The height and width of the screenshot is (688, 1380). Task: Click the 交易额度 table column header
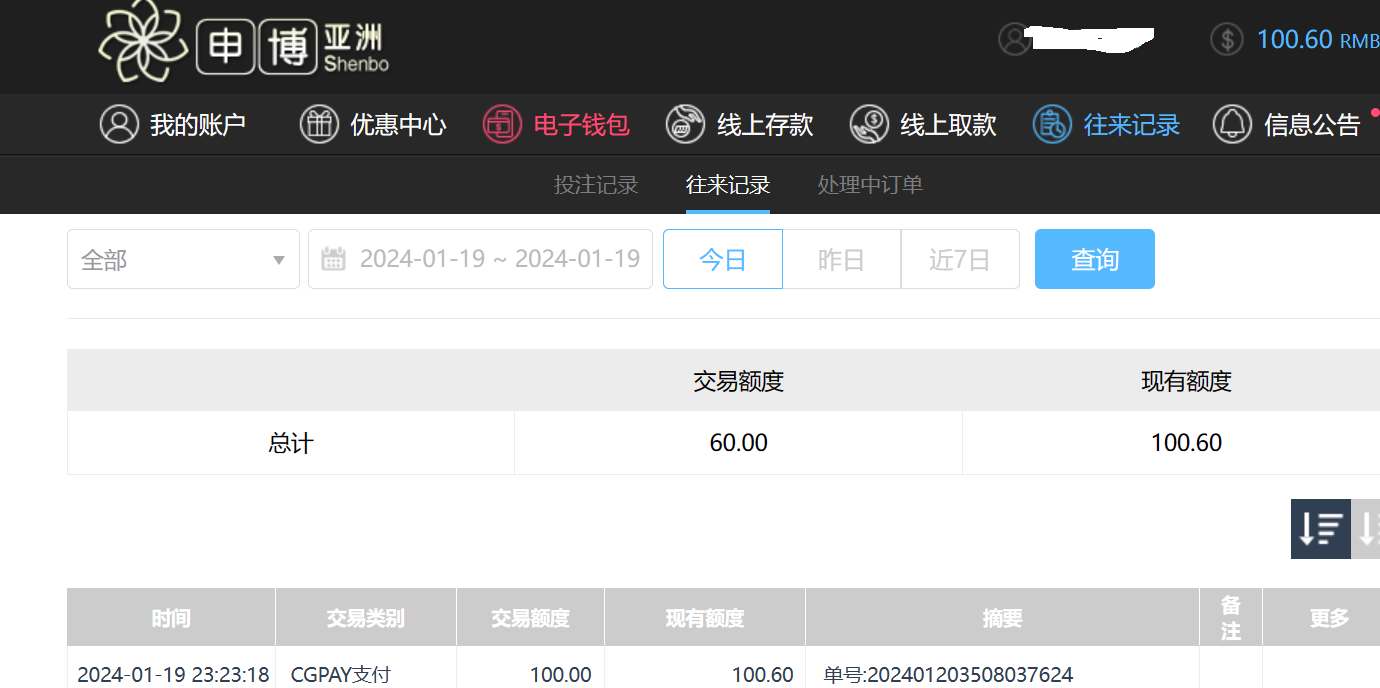(x=531, y=618)
